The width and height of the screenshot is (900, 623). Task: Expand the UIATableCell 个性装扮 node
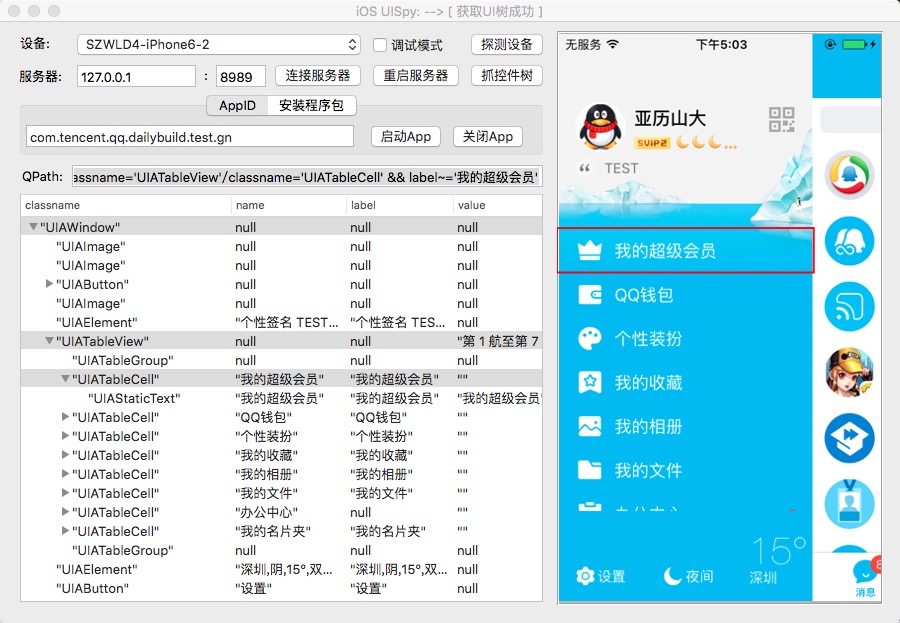tap(65, 436)
